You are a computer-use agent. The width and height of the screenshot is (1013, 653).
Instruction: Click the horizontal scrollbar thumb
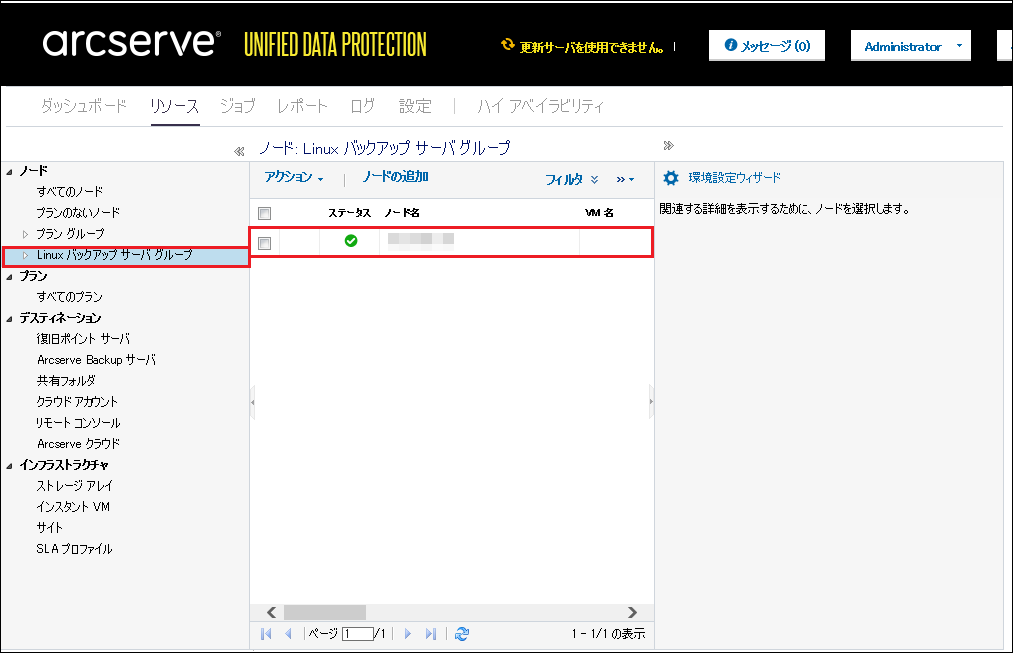(x=325, y=612)
